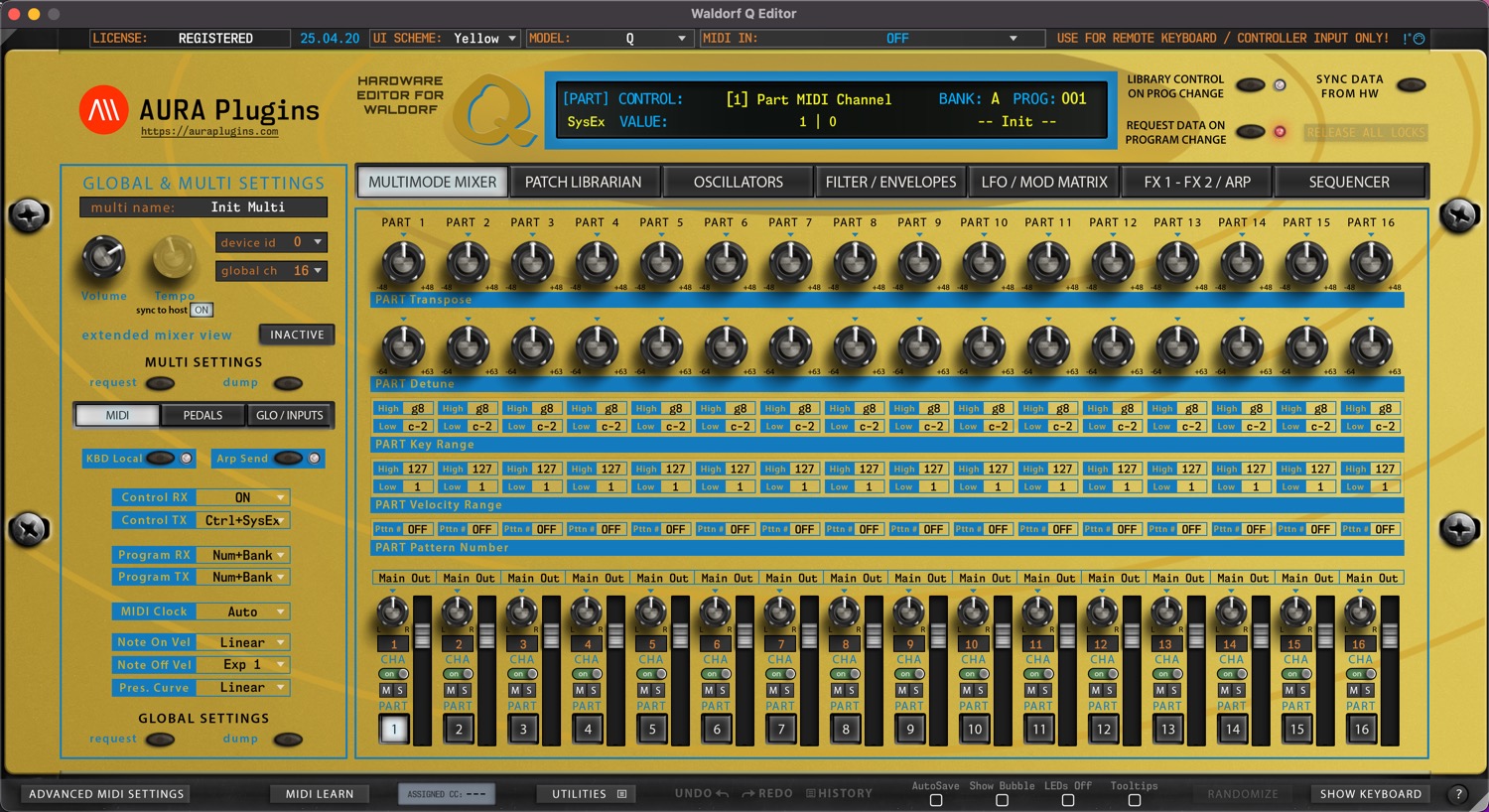Toggle the sync to host ON button

[202, 310]
